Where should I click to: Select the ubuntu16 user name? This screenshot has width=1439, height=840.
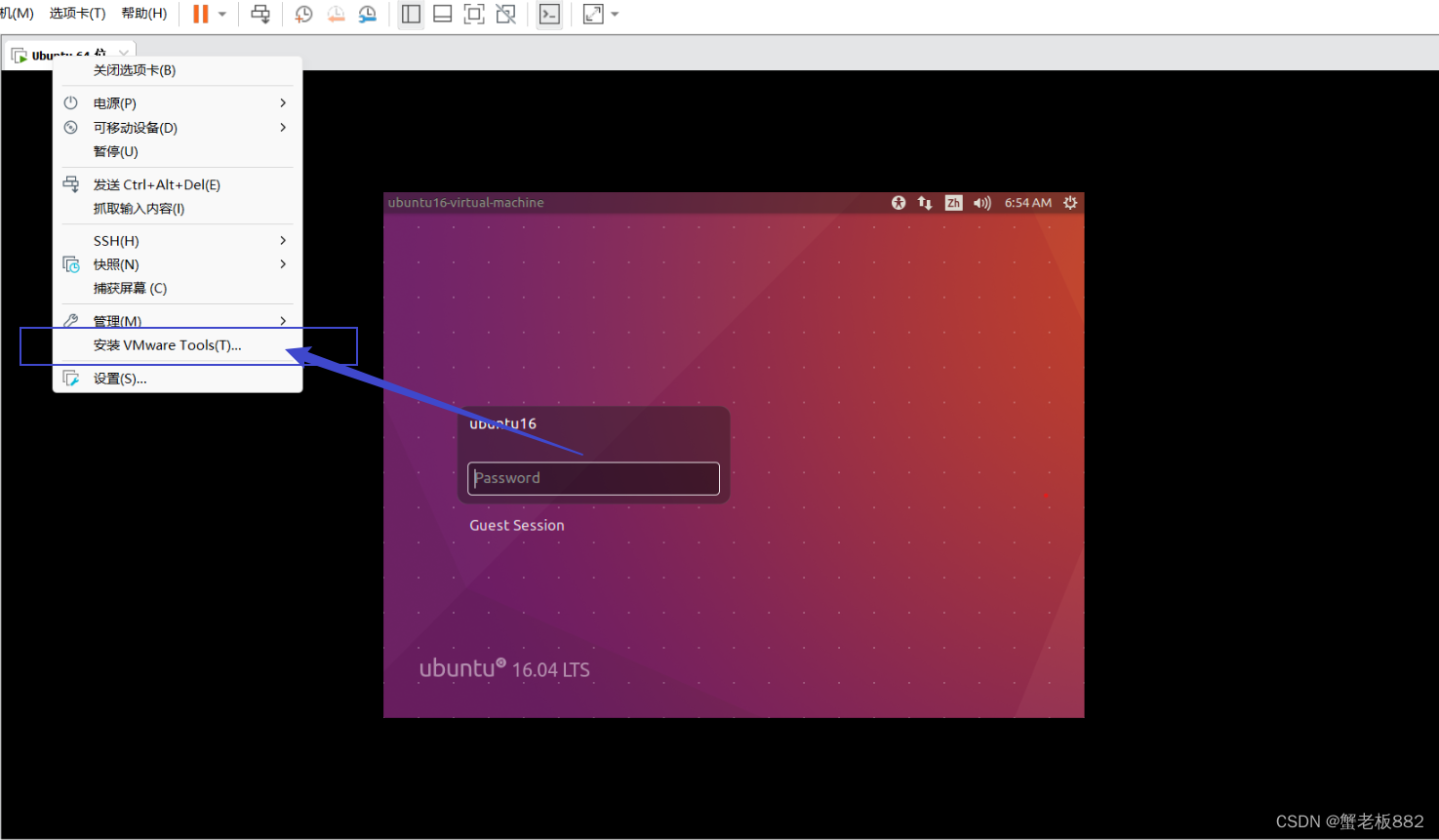click(502, 423)
